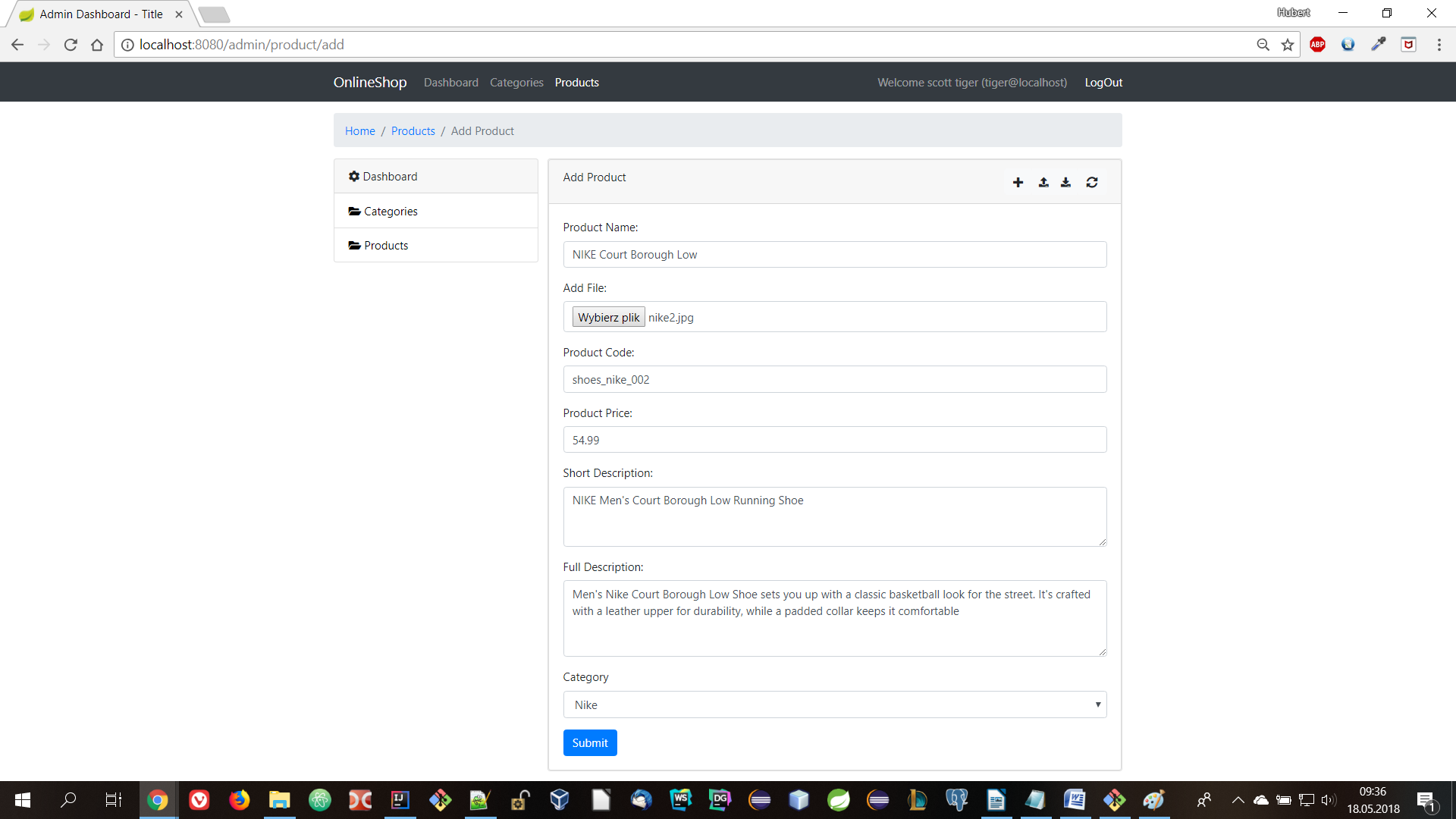Click the upload icon in Add Product header

1043,182
